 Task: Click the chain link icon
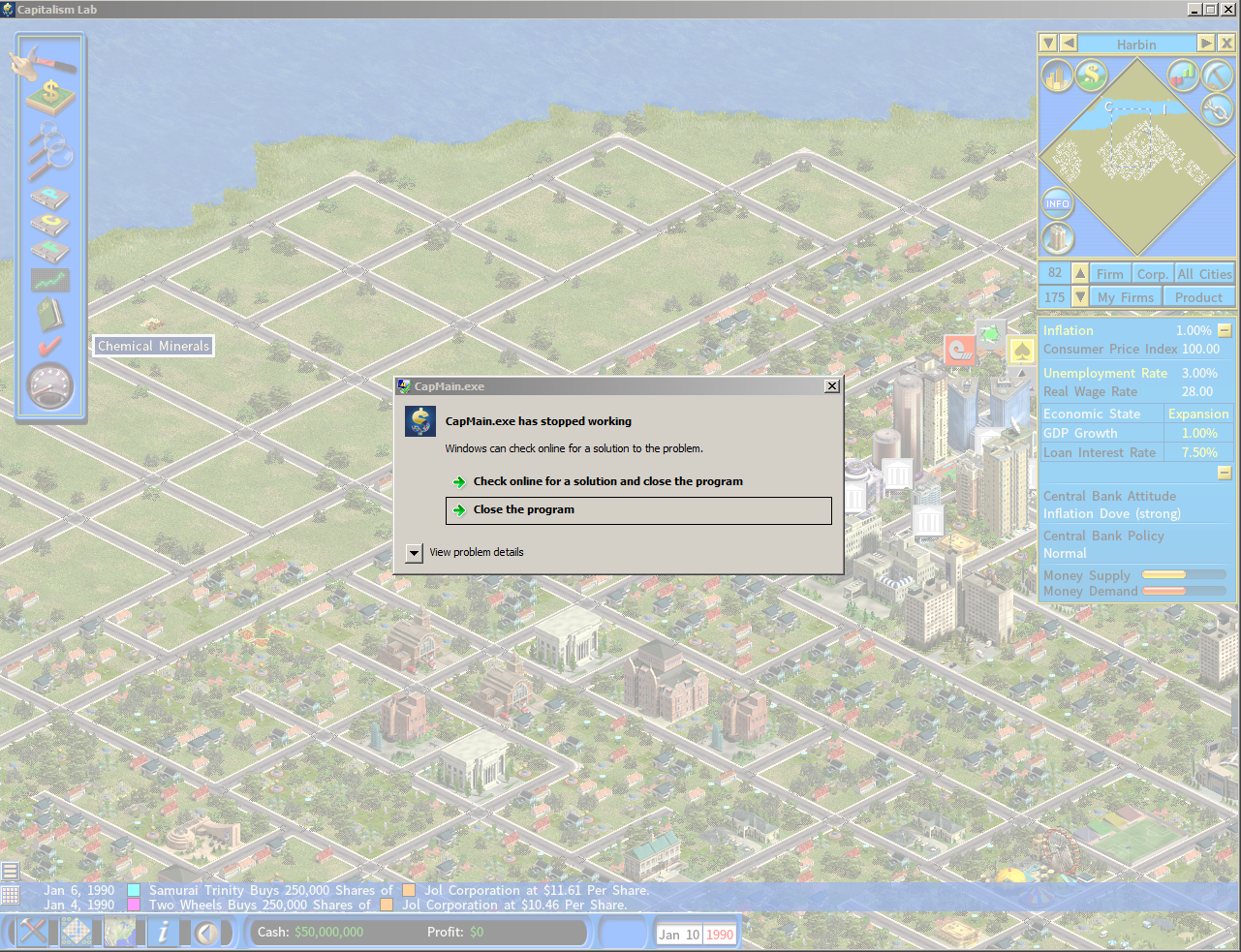1217,108
